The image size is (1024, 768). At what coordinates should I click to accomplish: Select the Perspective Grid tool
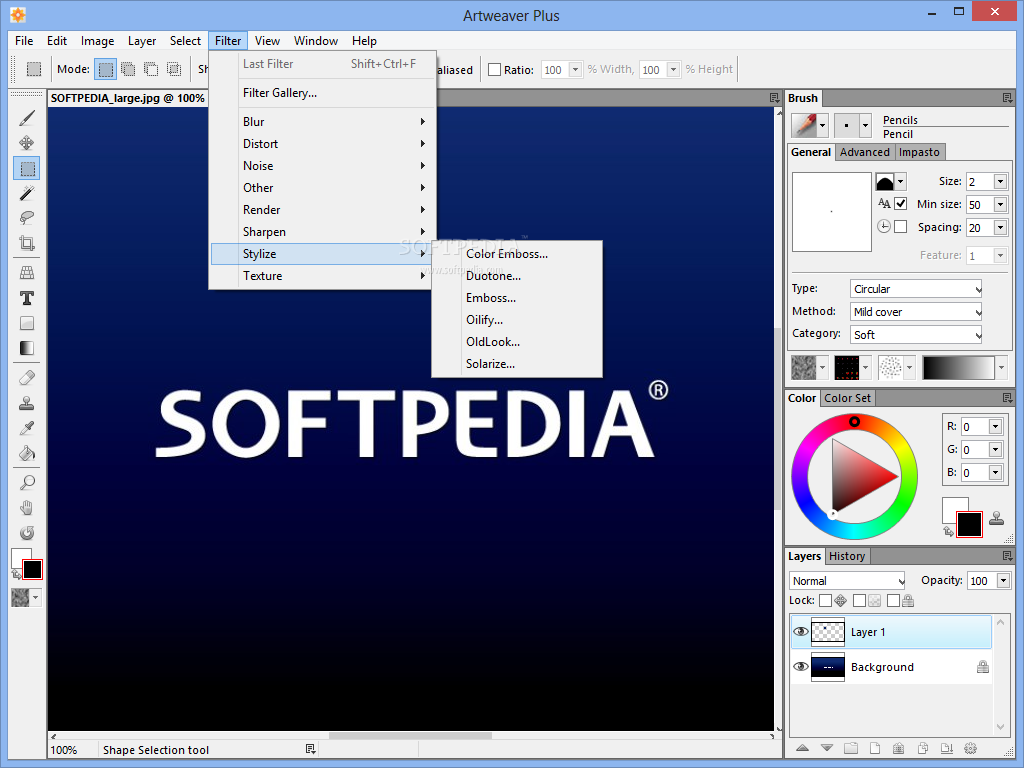pos(27,273)
